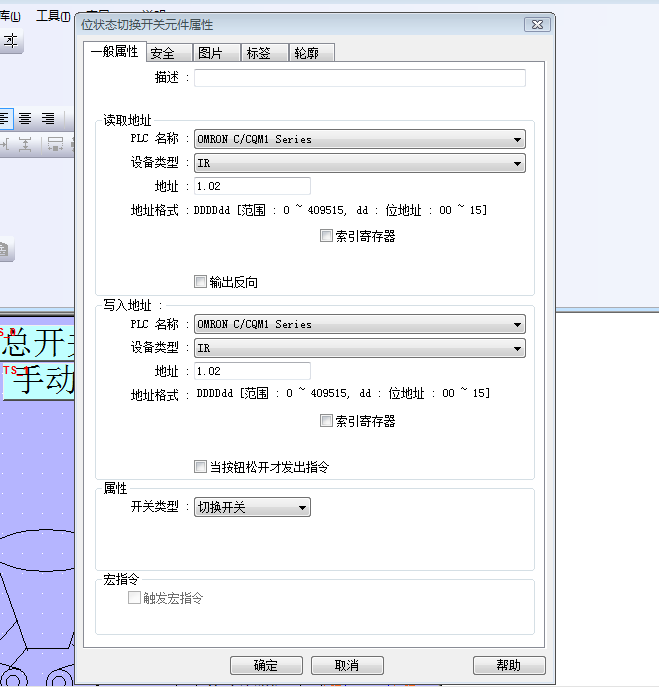The height and width of the screenshot is (687, 659).
Task: Click the center align icon in toolbar
Action: click(x=25, y=118)
